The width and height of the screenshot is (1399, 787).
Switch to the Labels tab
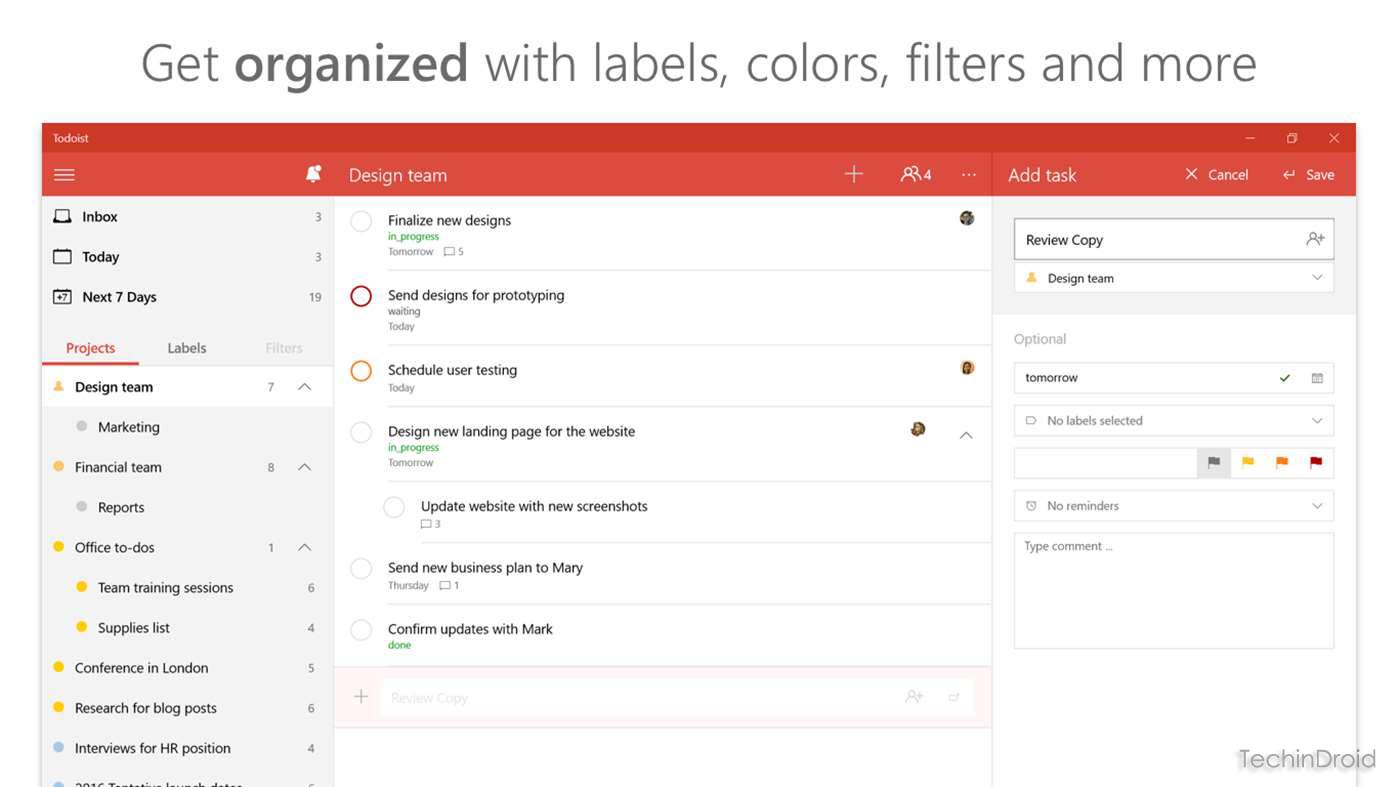pos(186,348)
